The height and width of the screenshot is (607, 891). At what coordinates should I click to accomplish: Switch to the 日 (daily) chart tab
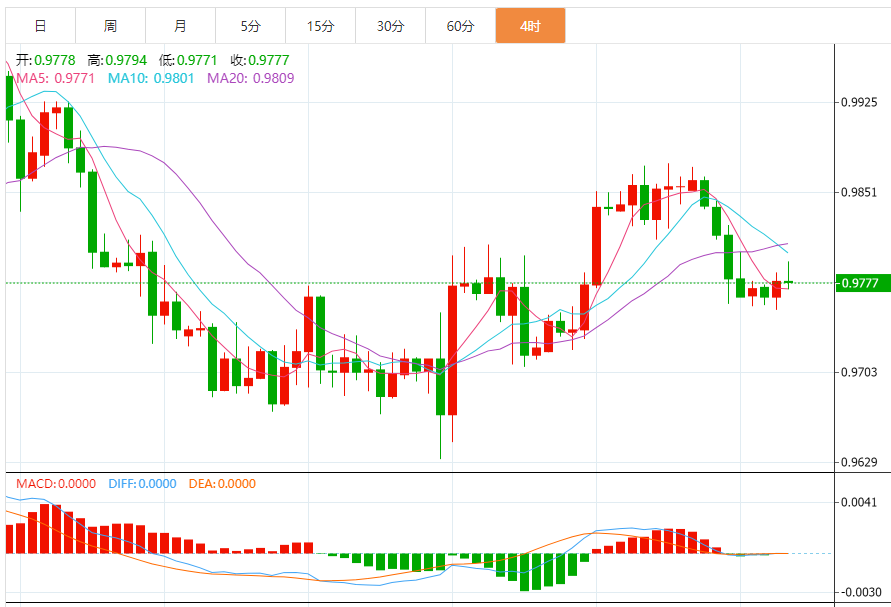(40, 26)
